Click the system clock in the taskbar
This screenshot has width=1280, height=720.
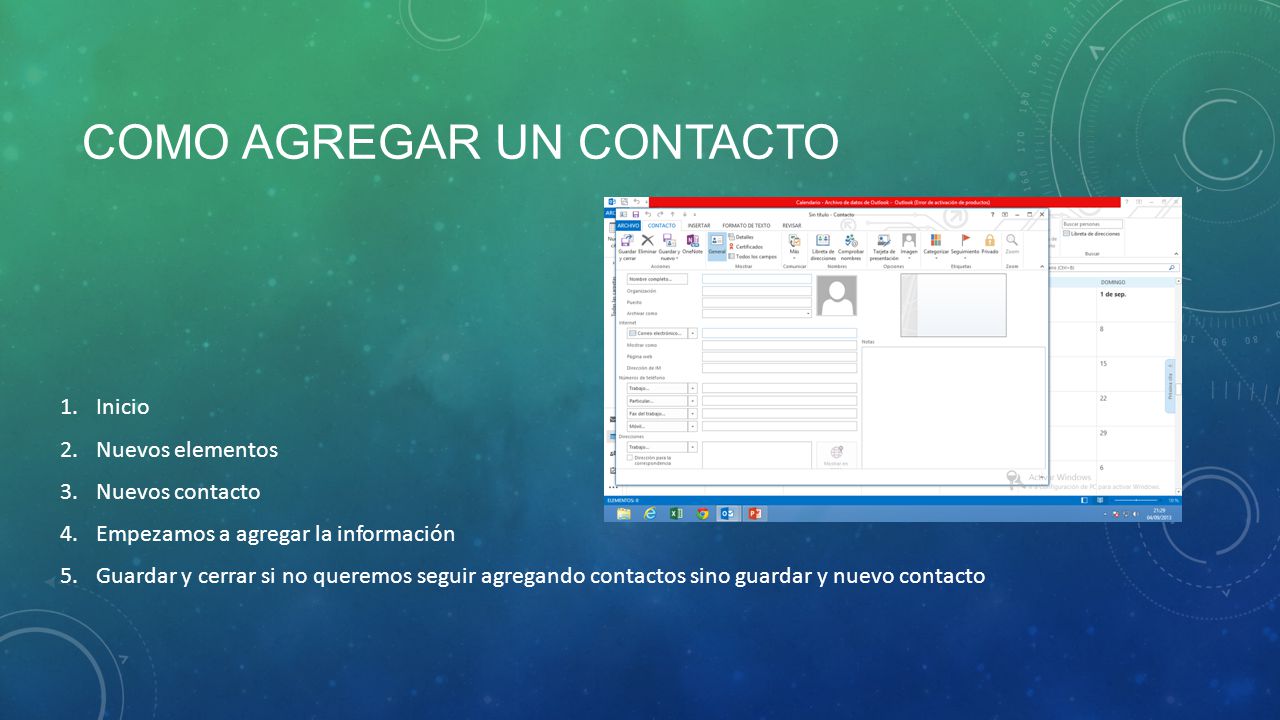click(1159, 514)
